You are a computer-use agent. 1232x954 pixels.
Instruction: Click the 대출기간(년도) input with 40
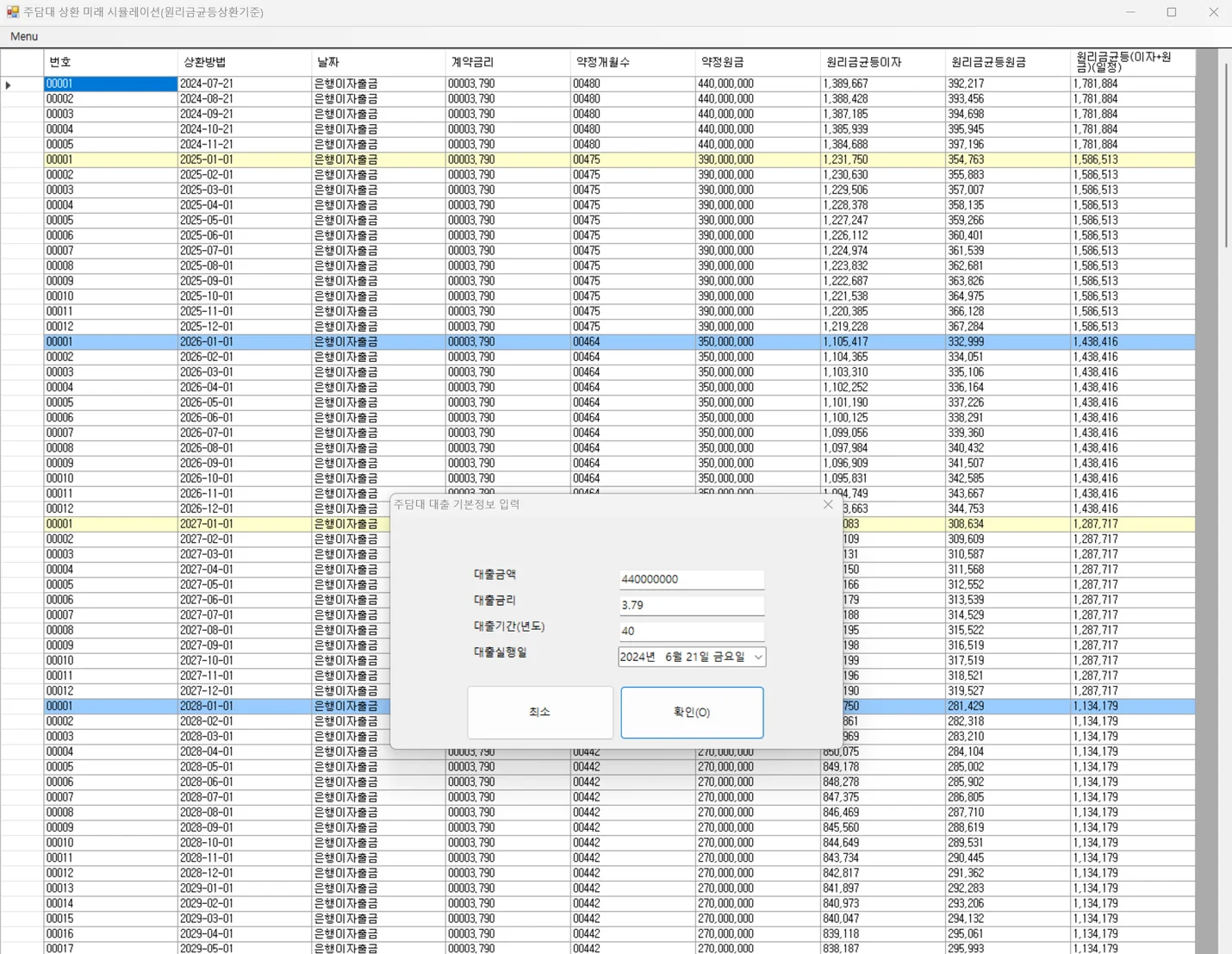691,631
